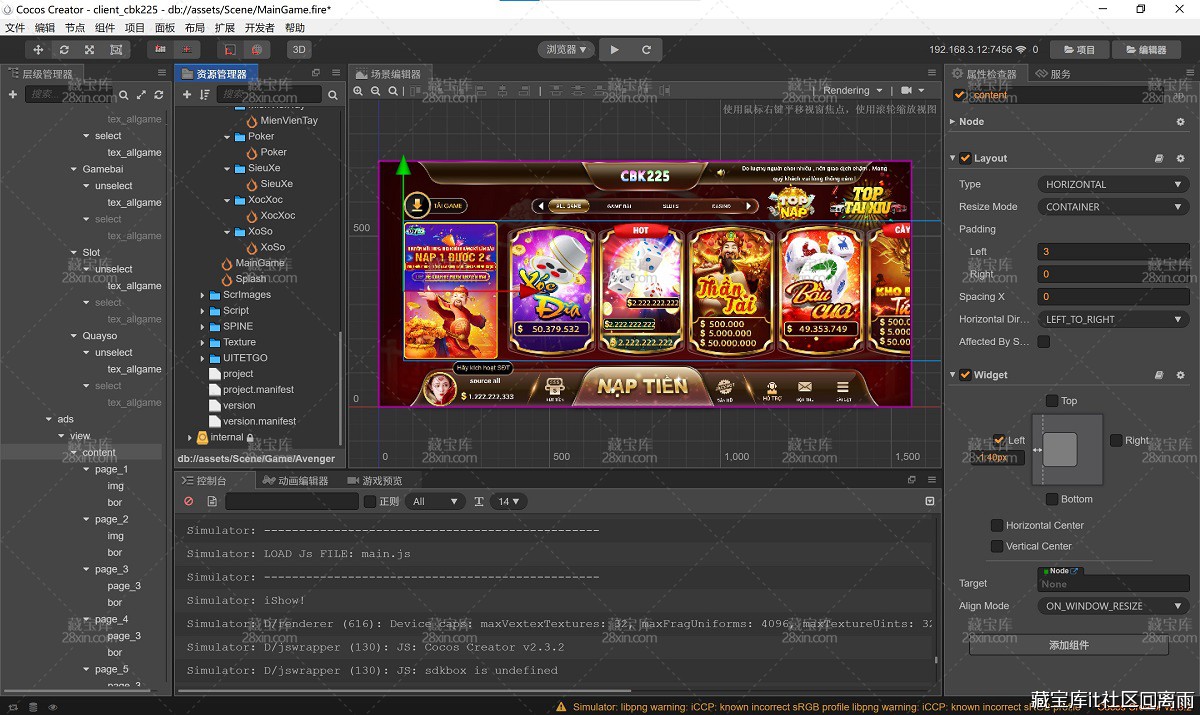Refresh the hierarchy panel
The image size is (1200, 715).
(x=157, y=95)
